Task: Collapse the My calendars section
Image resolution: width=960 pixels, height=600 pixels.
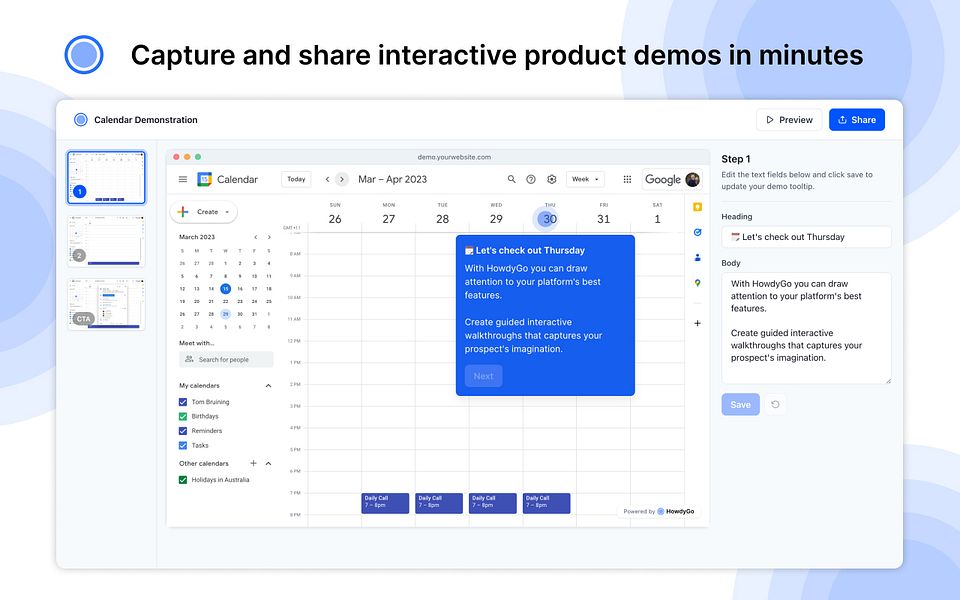Action: 268,386
